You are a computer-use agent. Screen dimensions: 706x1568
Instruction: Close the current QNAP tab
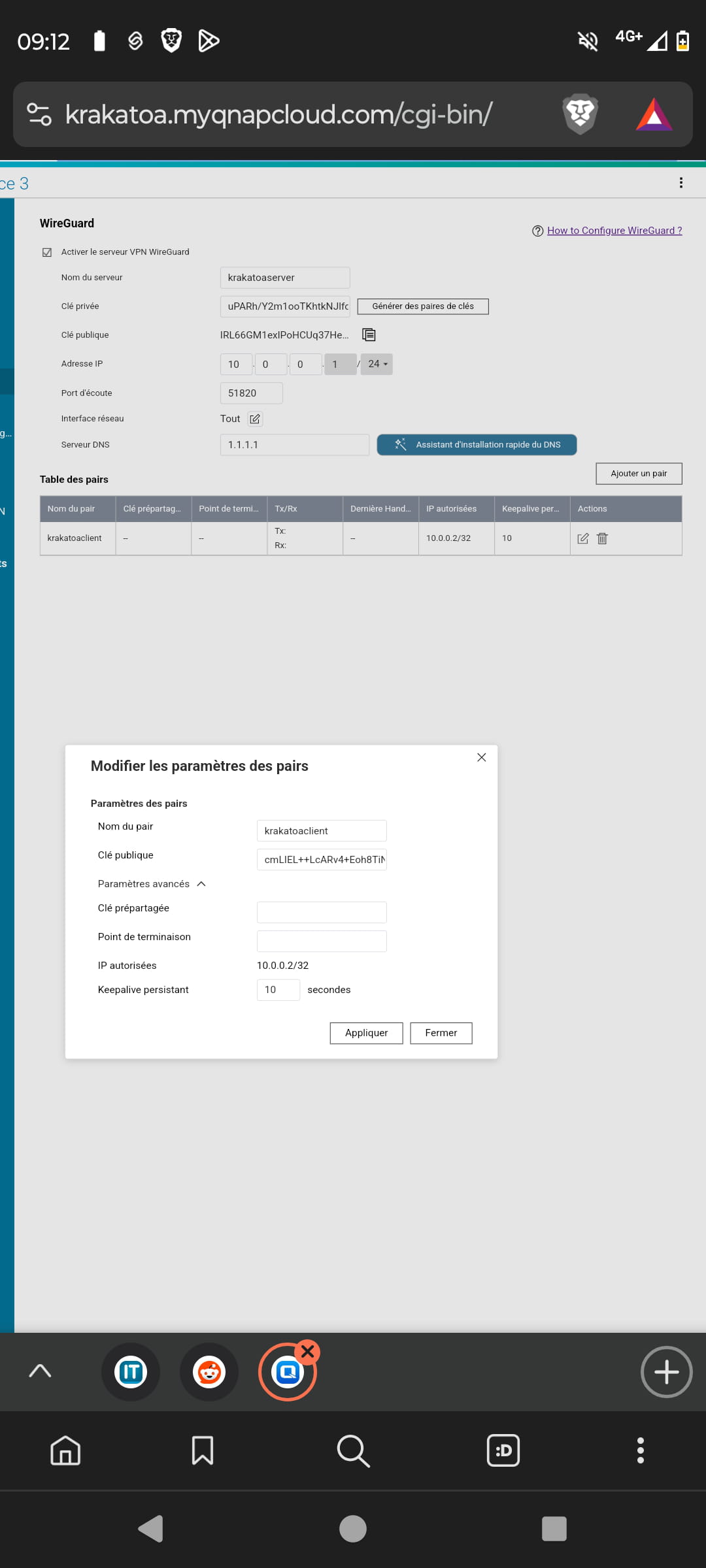coord(308,1350)
